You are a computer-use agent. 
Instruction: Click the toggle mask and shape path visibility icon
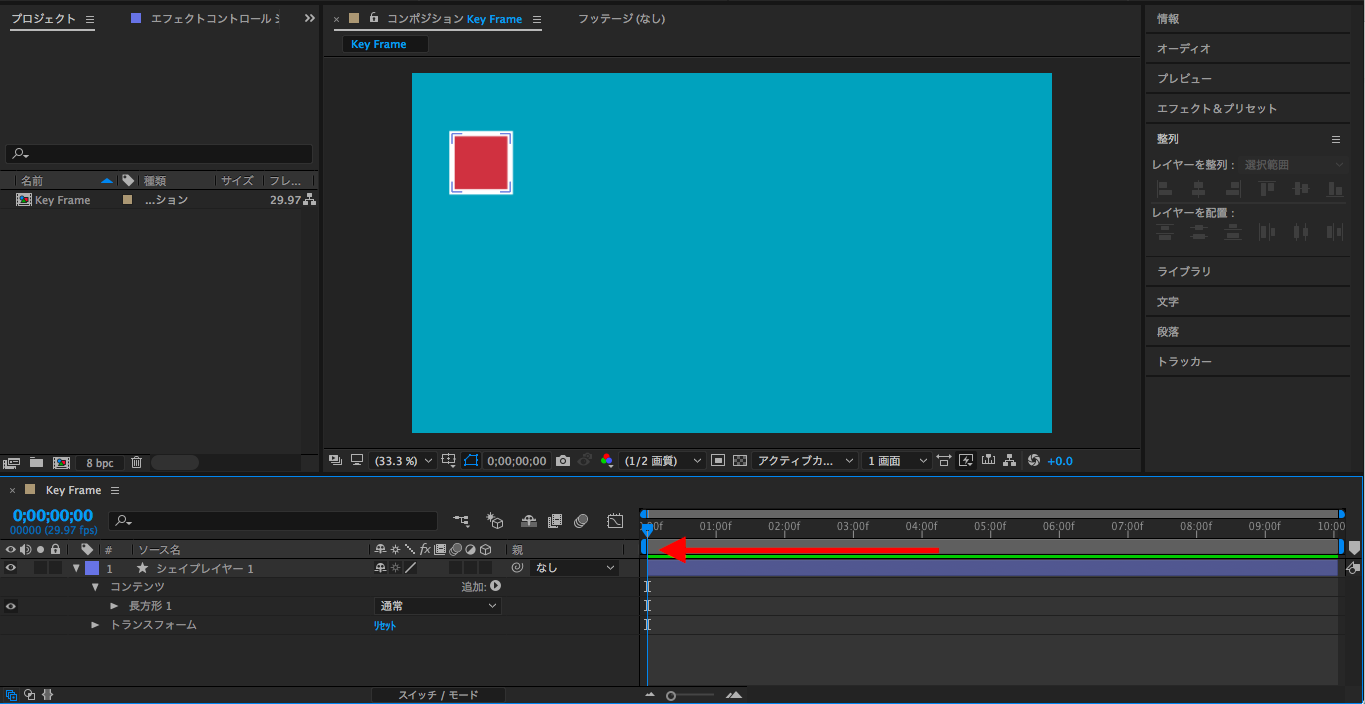(x=471, y=461)
